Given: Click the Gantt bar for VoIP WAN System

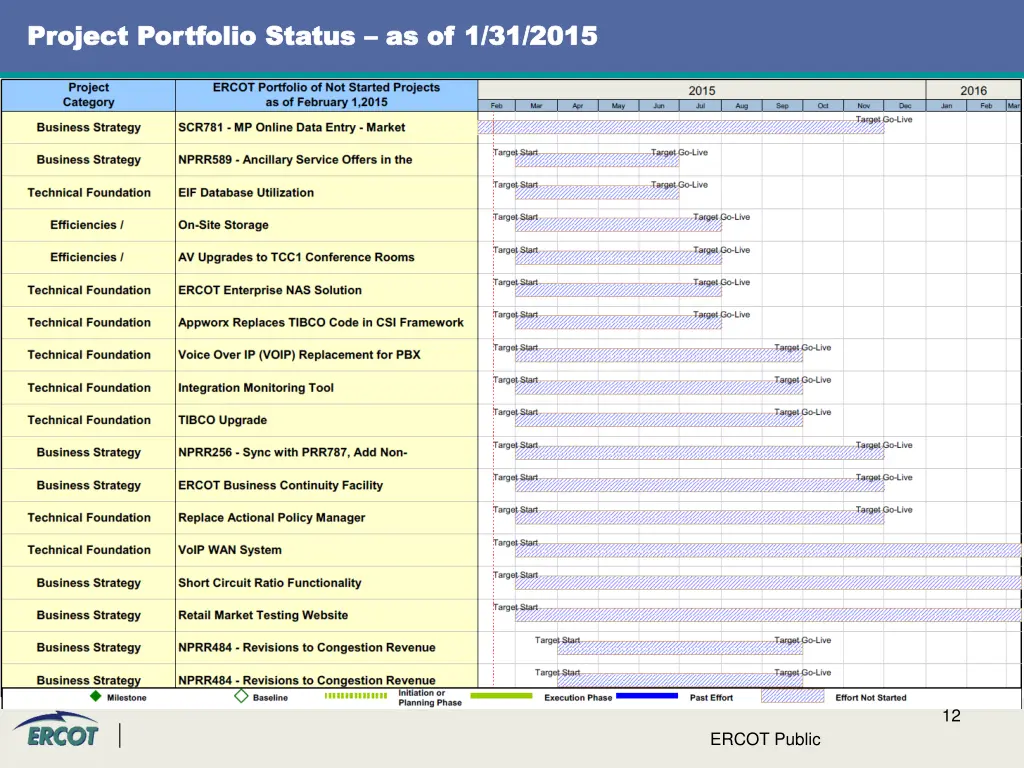Looking at the screenshot, I should tap(768, 550).
